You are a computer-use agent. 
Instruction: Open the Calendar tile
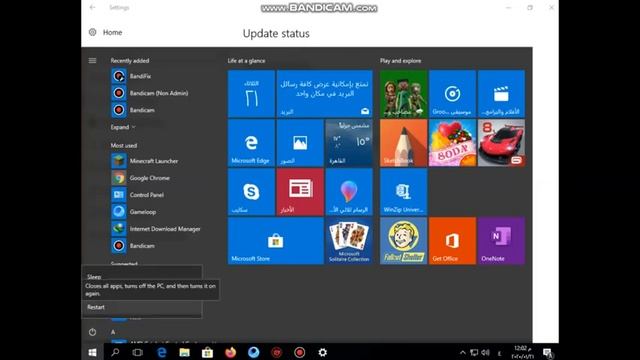(x=251, y=94)
